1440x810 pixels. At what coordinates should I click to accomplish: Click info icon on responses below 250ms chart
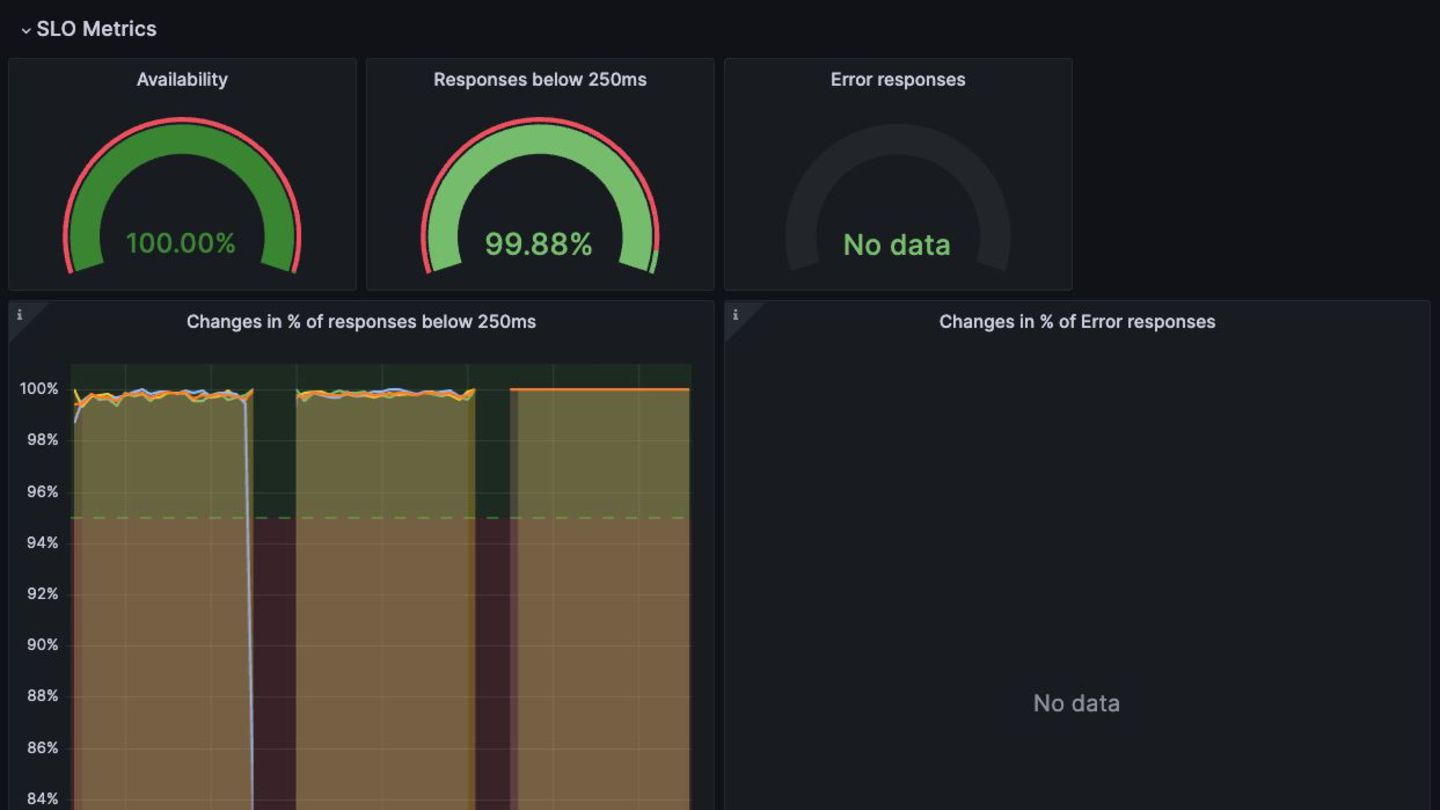point(19,315)
